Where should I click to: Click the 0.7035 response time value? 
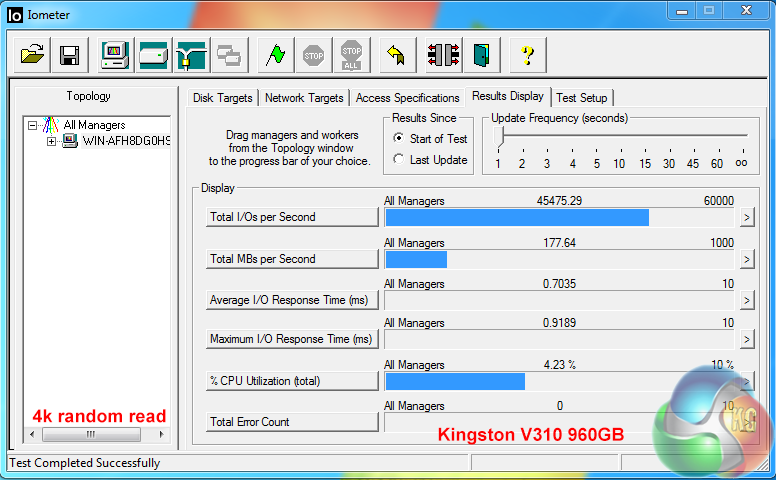coord(559,284)
